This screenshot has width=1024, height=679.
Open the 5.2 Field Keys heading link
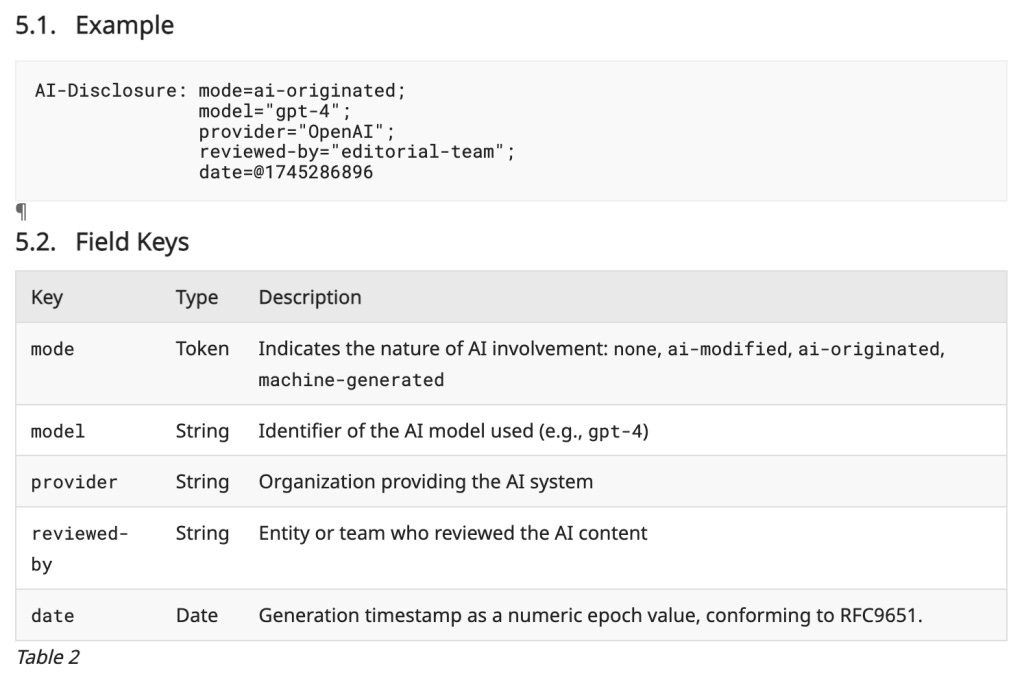(x=102, y=242)
